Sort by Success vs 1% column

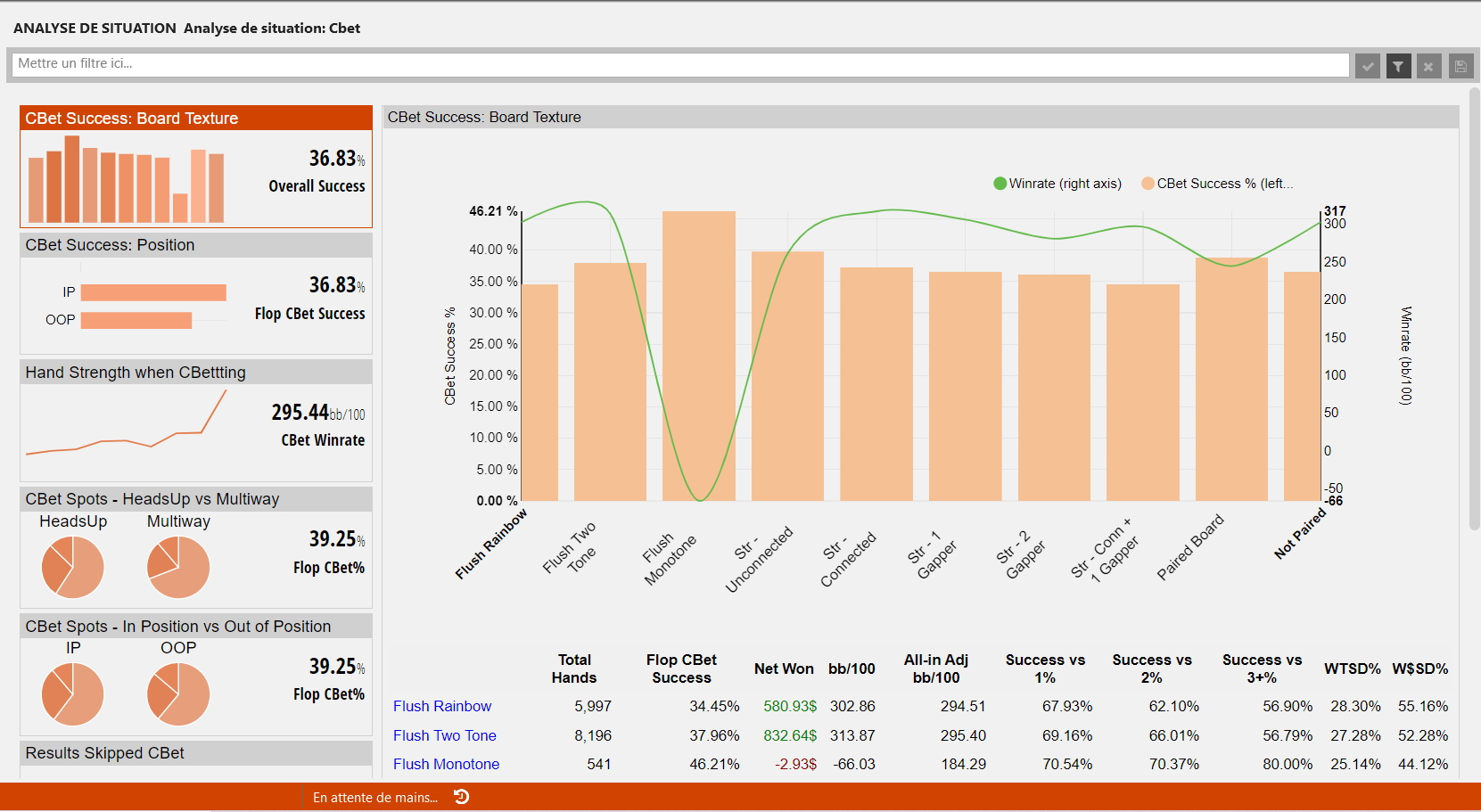[x=1045, y=668]
